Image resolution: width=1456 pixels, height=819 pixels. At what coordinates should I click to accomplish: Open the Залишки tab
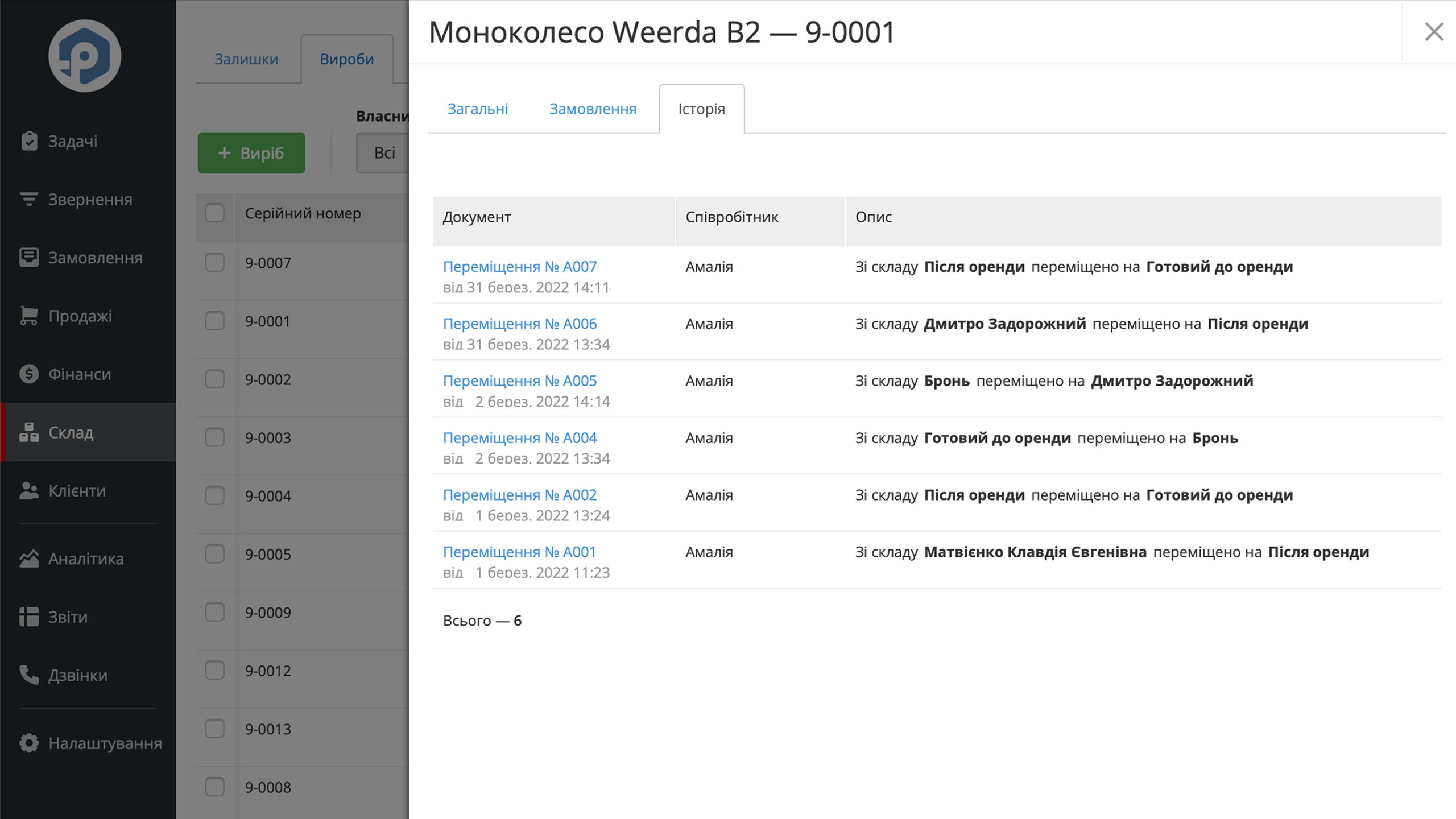(246, 59)
